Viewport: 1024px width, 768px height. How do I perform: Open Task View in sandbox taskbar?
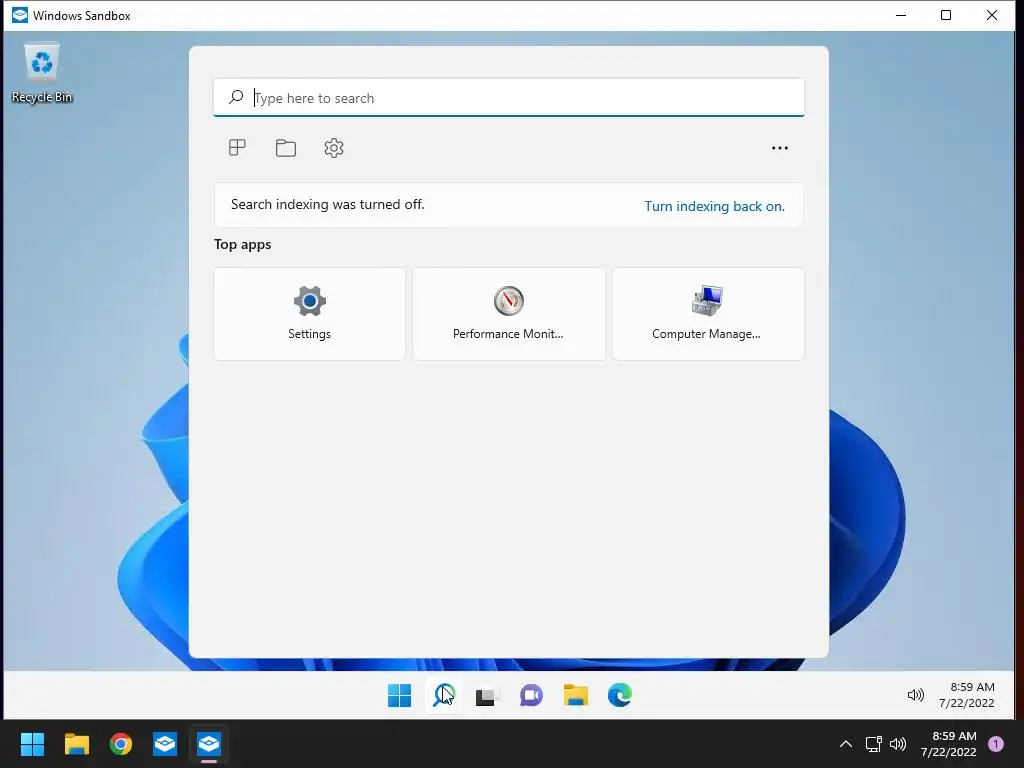487,696
